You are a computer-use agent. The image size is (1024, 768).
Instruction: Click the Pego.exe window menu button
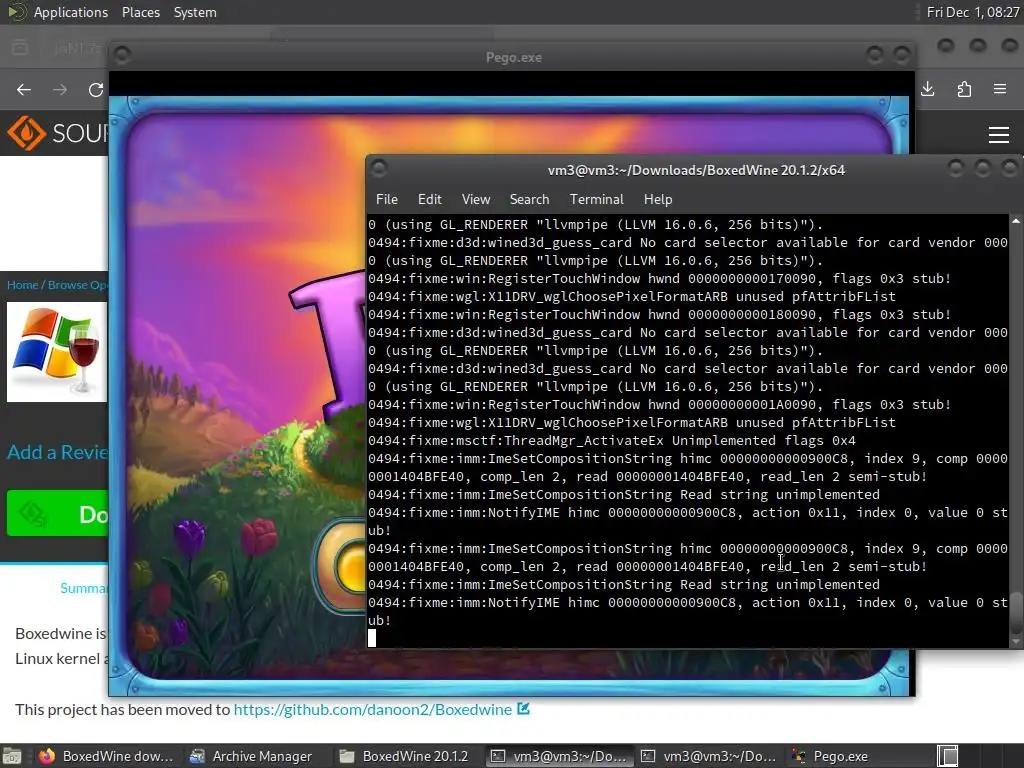click(121, 56)
